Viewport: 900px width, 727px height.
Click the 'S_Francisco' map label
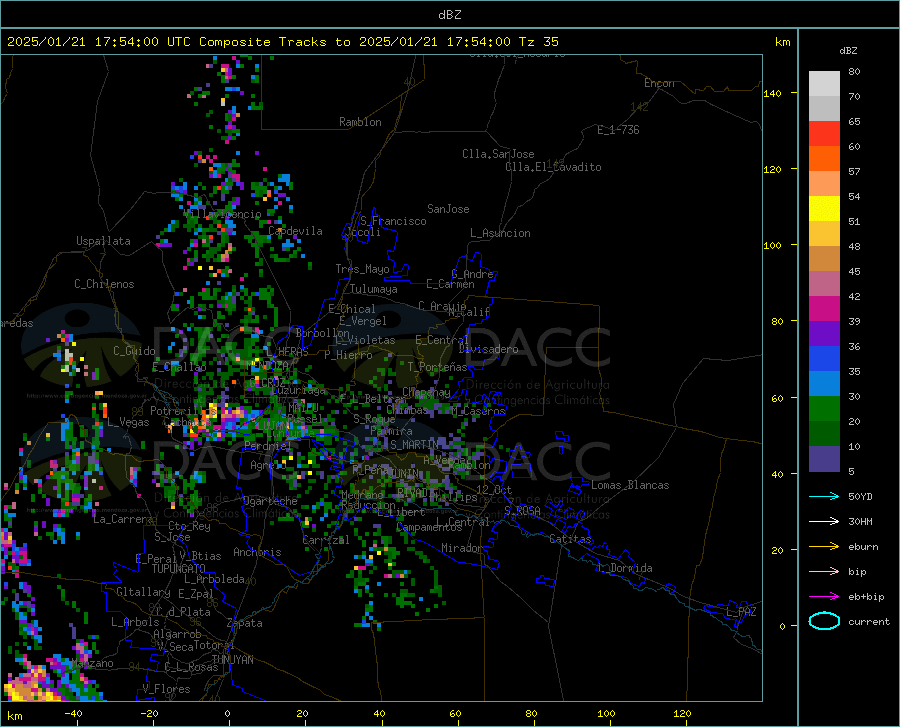(393, 221)
